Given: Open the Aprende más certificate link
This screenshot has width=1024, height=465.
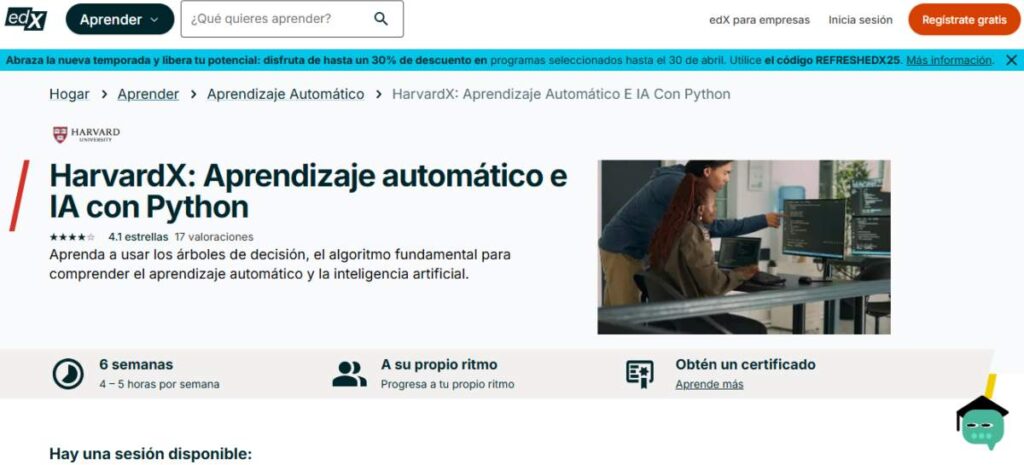Looking at the screenshot, I should coord(709,385).
